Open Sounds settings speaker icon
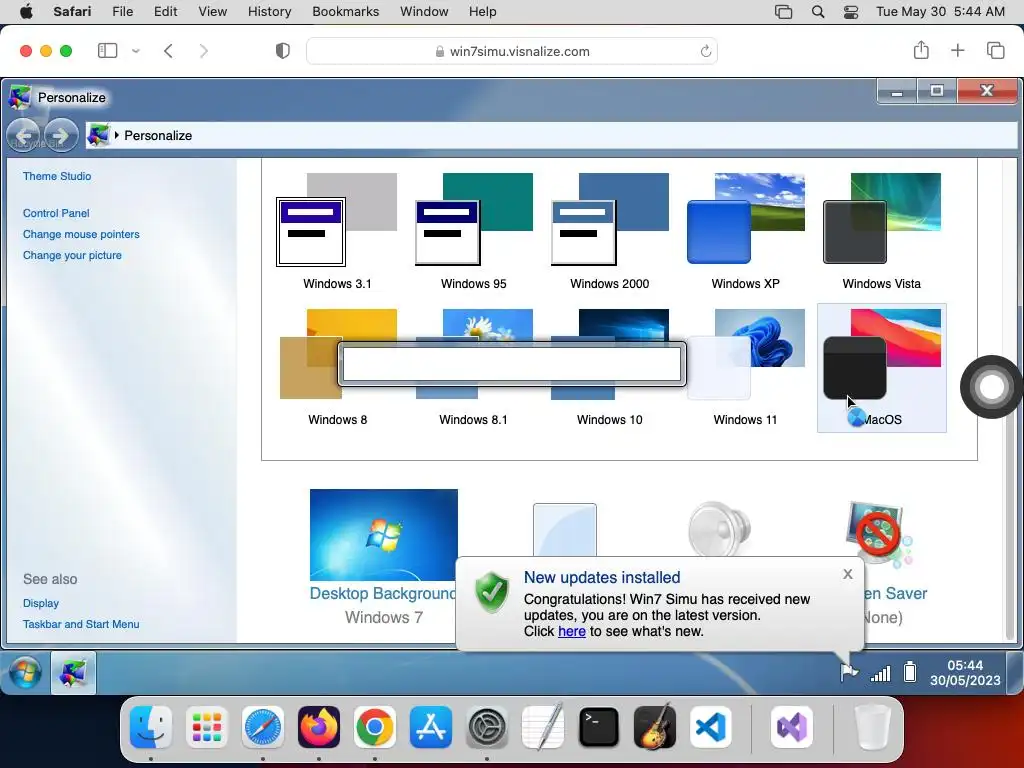The image size is (1024, 768). pyautogui.click(x=719, y=529)
